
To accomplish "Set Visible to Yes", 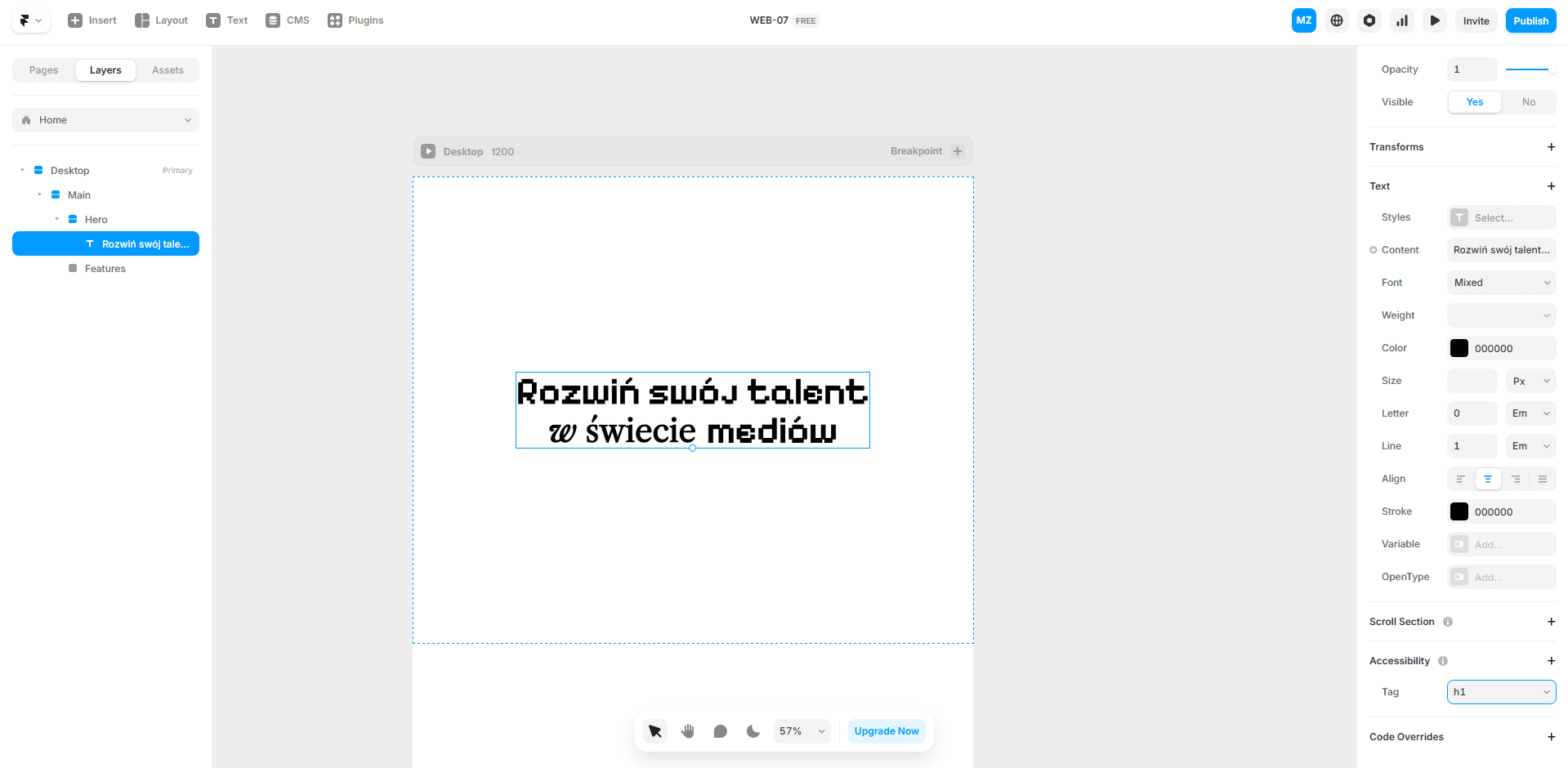I will [1474, 102].
